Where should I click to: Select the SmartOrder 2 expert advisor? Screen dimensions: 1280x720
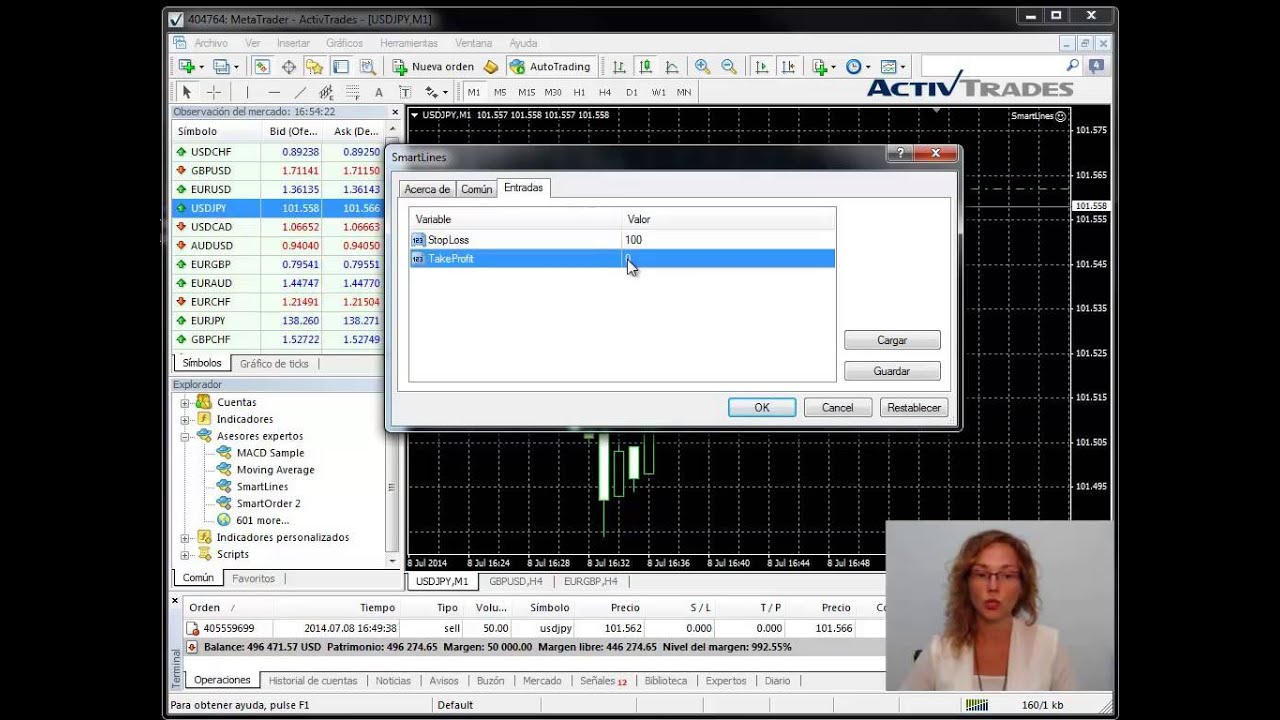(268, 504)
